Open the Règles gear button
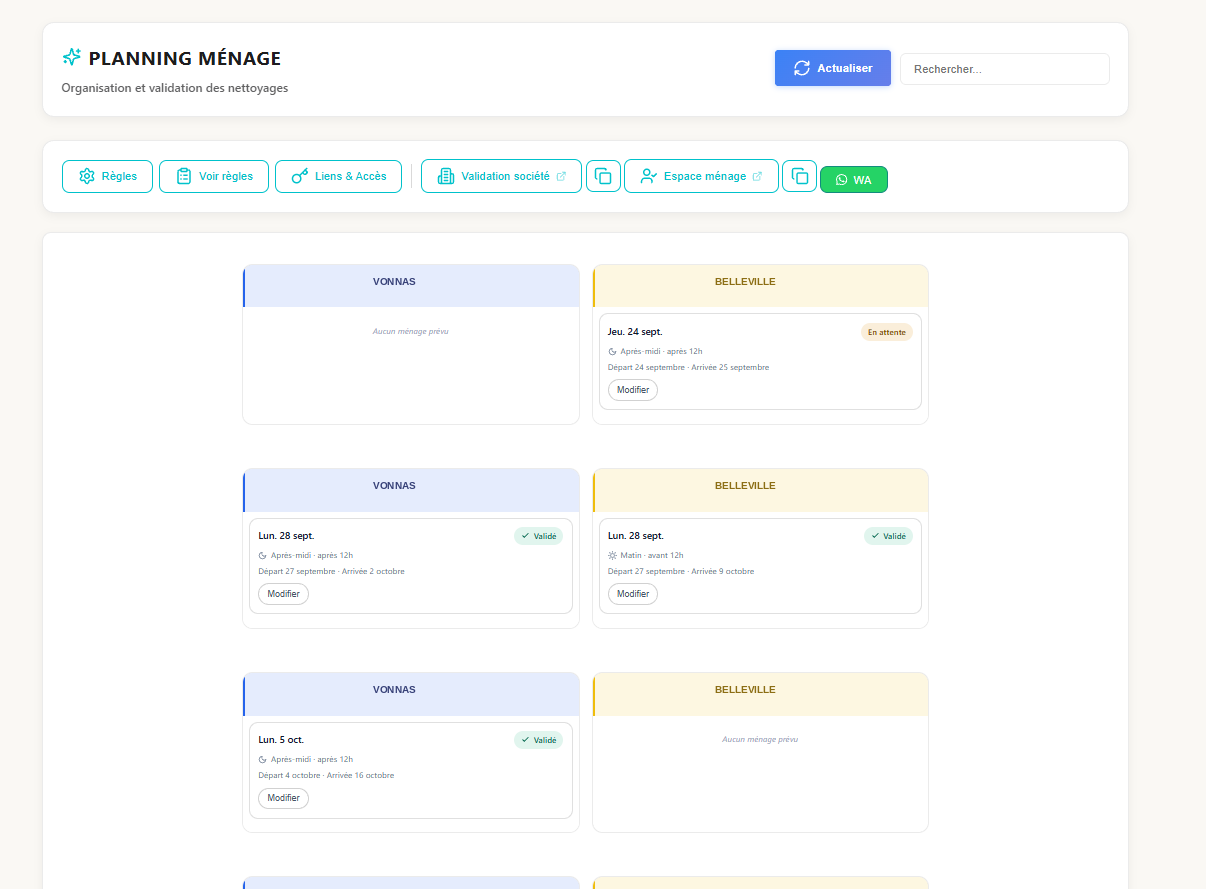This screenshot has height=889, width=1206. (x=108, y=176)
